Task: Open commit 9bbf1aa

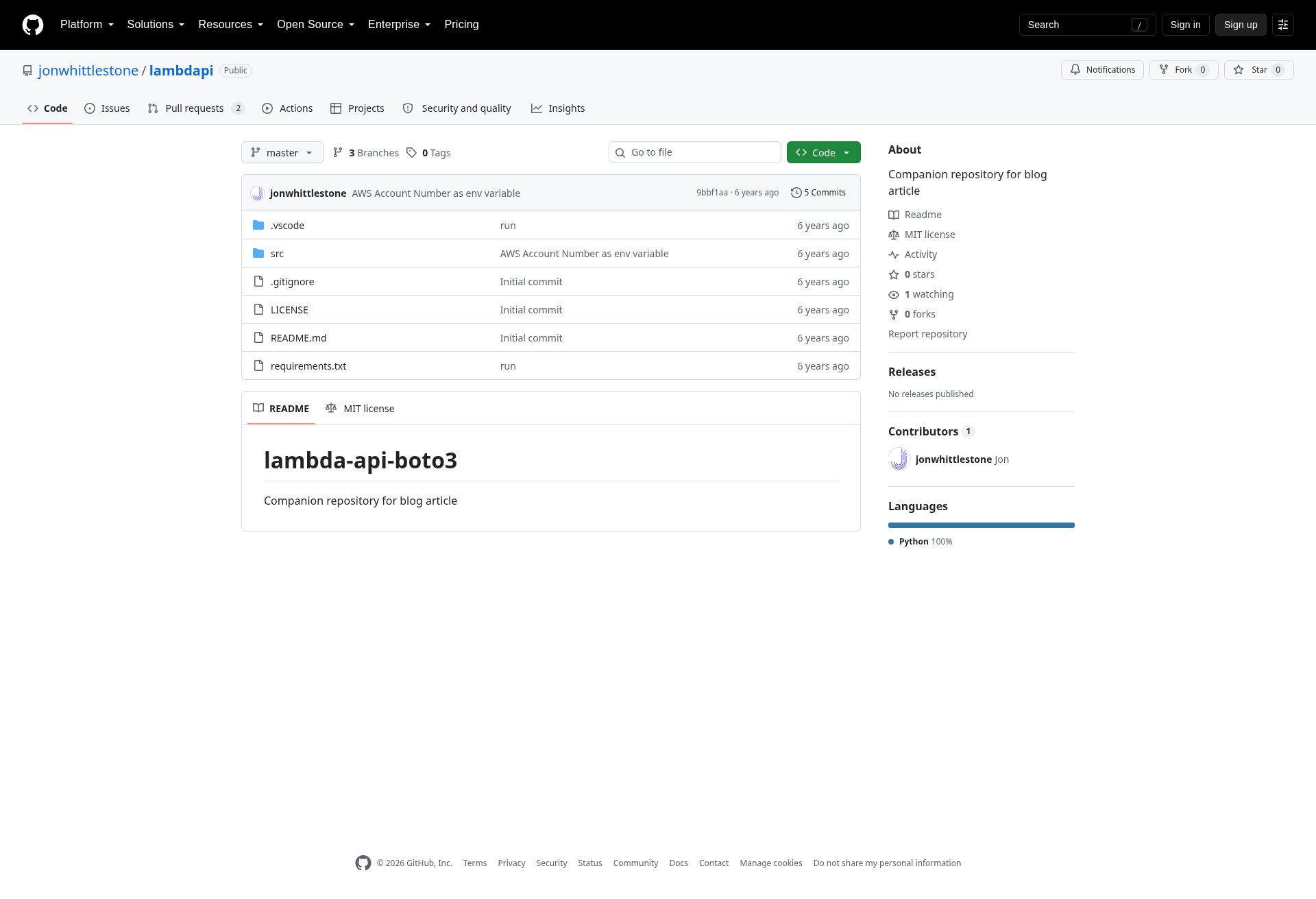Action: [x=712, y=193]
